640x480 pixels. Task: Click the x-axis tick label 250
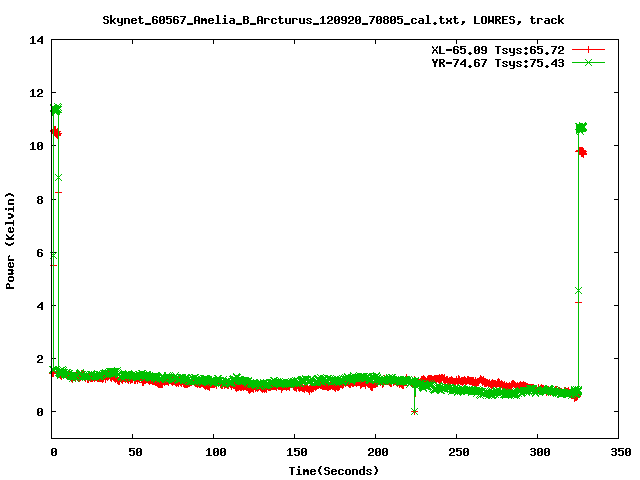click(458, 452)
